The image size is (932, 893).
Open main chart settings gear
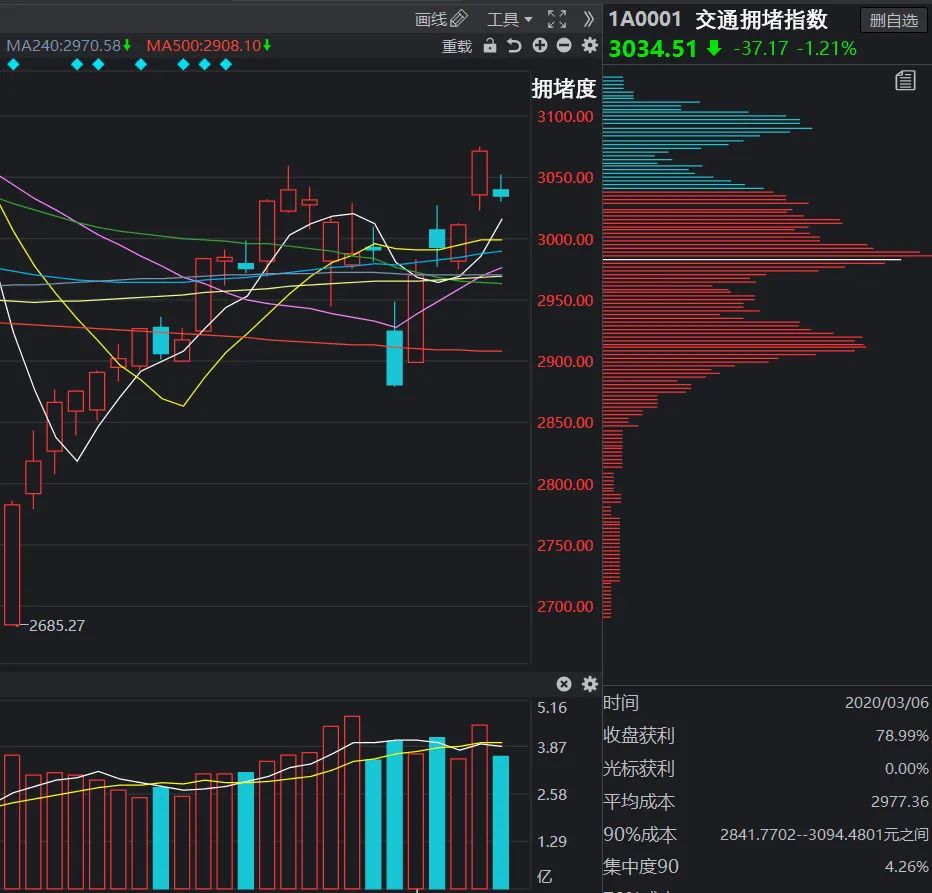(589, 46)
